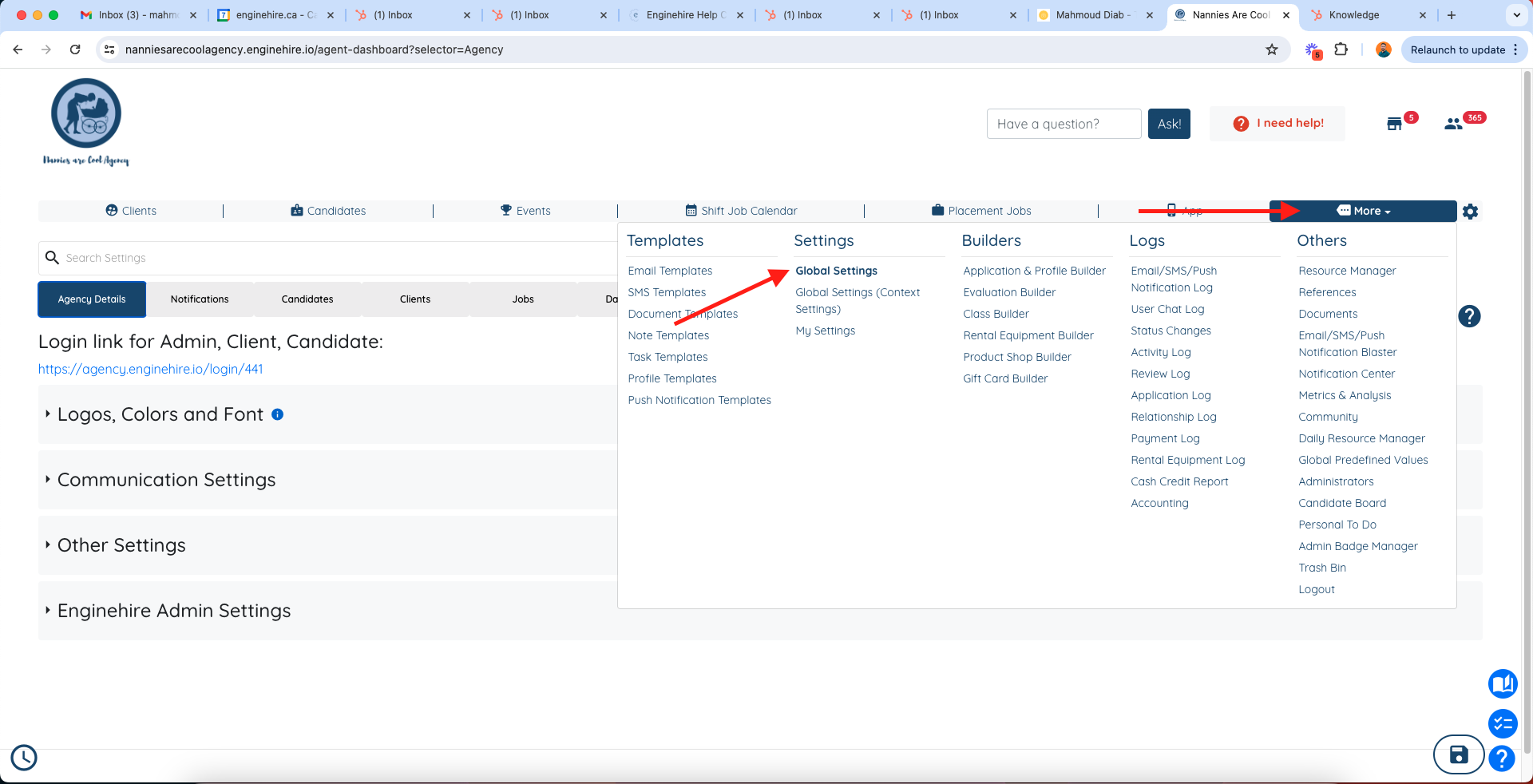Open the Clients navigation item

(x=131, y=211)
